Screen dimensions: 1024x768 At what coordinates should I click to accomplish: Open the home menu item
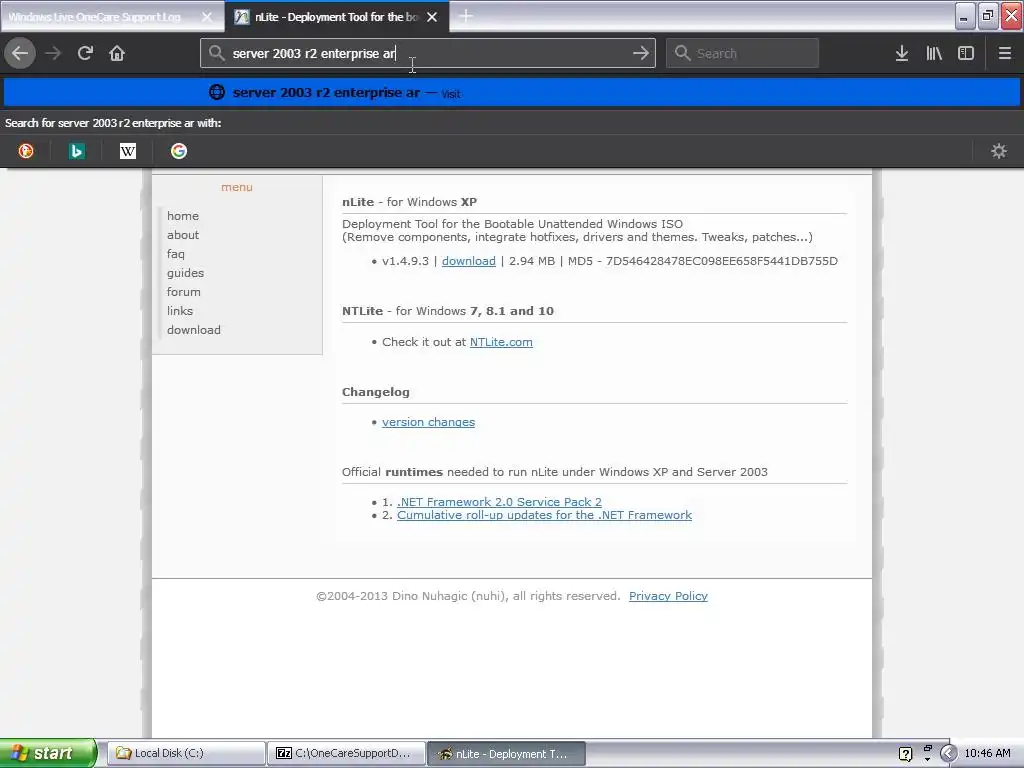click(183, 216)
